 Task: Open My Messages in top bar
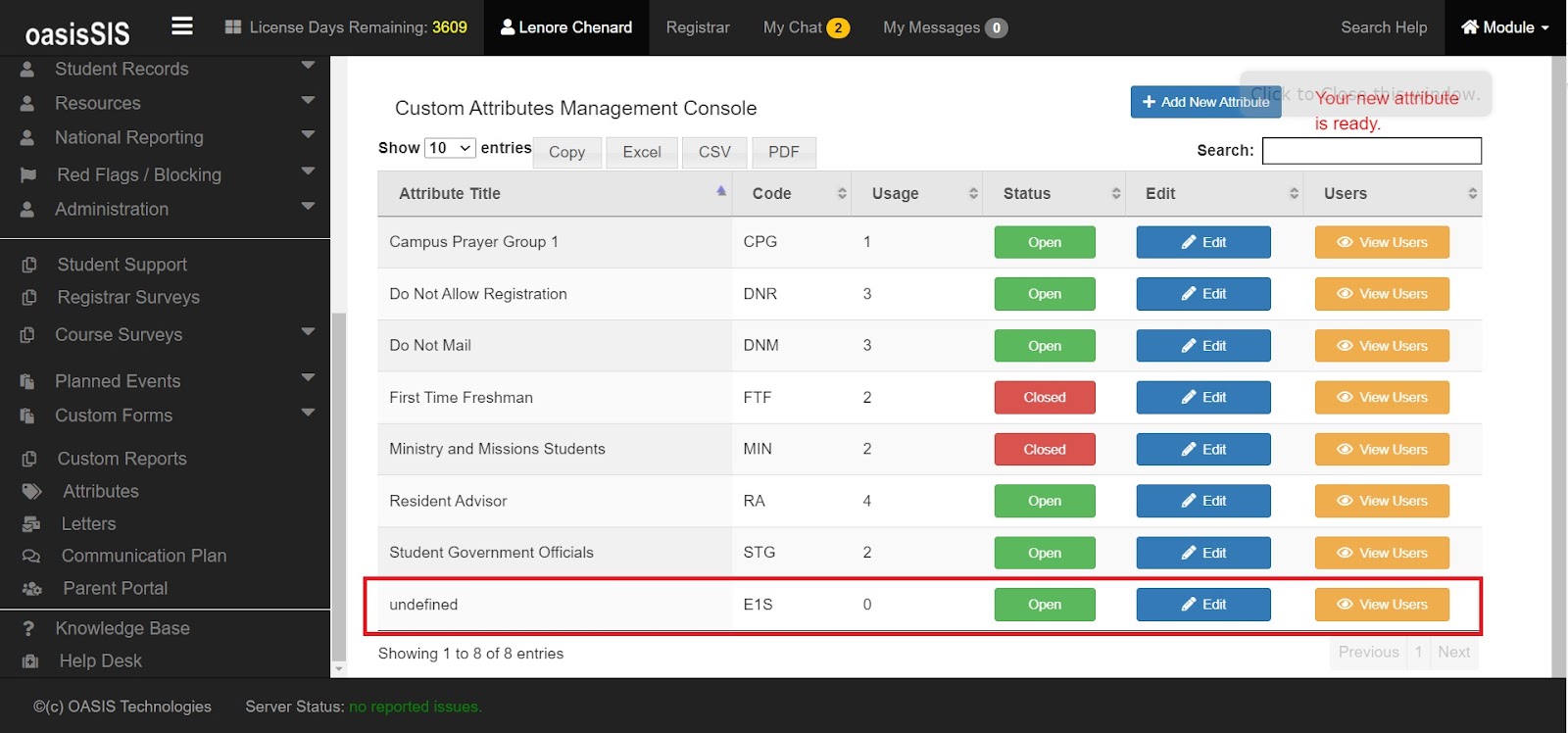tap(945, 27)
